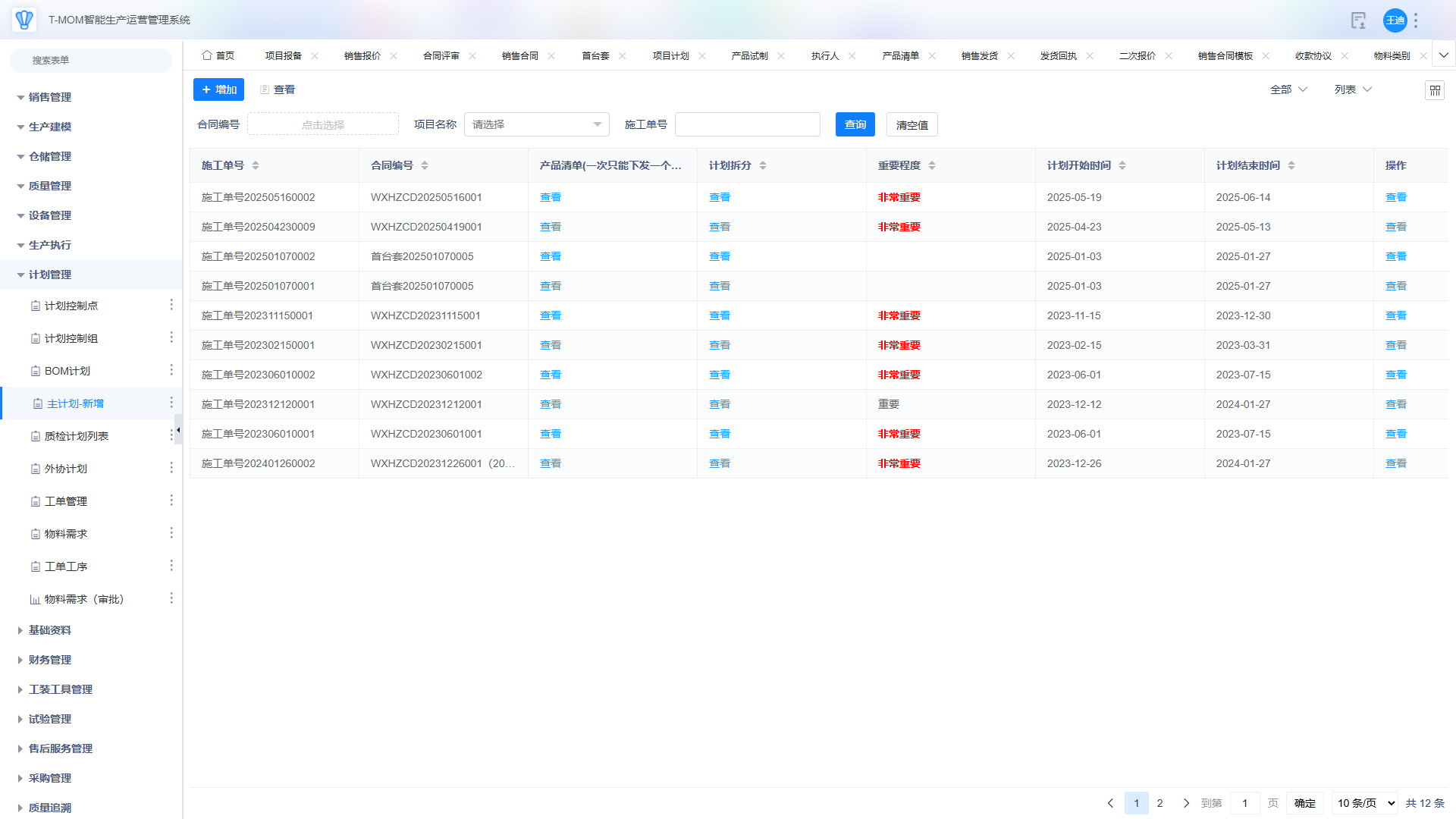Viewport: 1456px width, 819px height.
Task: Open the vertical dots menu beside user avatar
Action: click(x=1416, y=20)
